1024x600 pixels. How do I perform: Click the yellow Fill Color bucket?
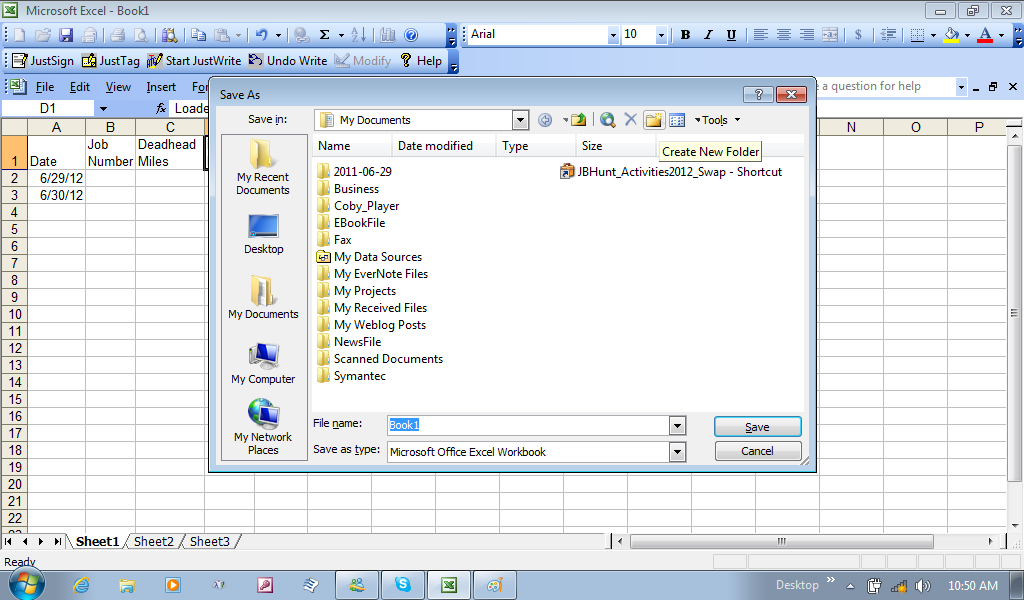951,35
